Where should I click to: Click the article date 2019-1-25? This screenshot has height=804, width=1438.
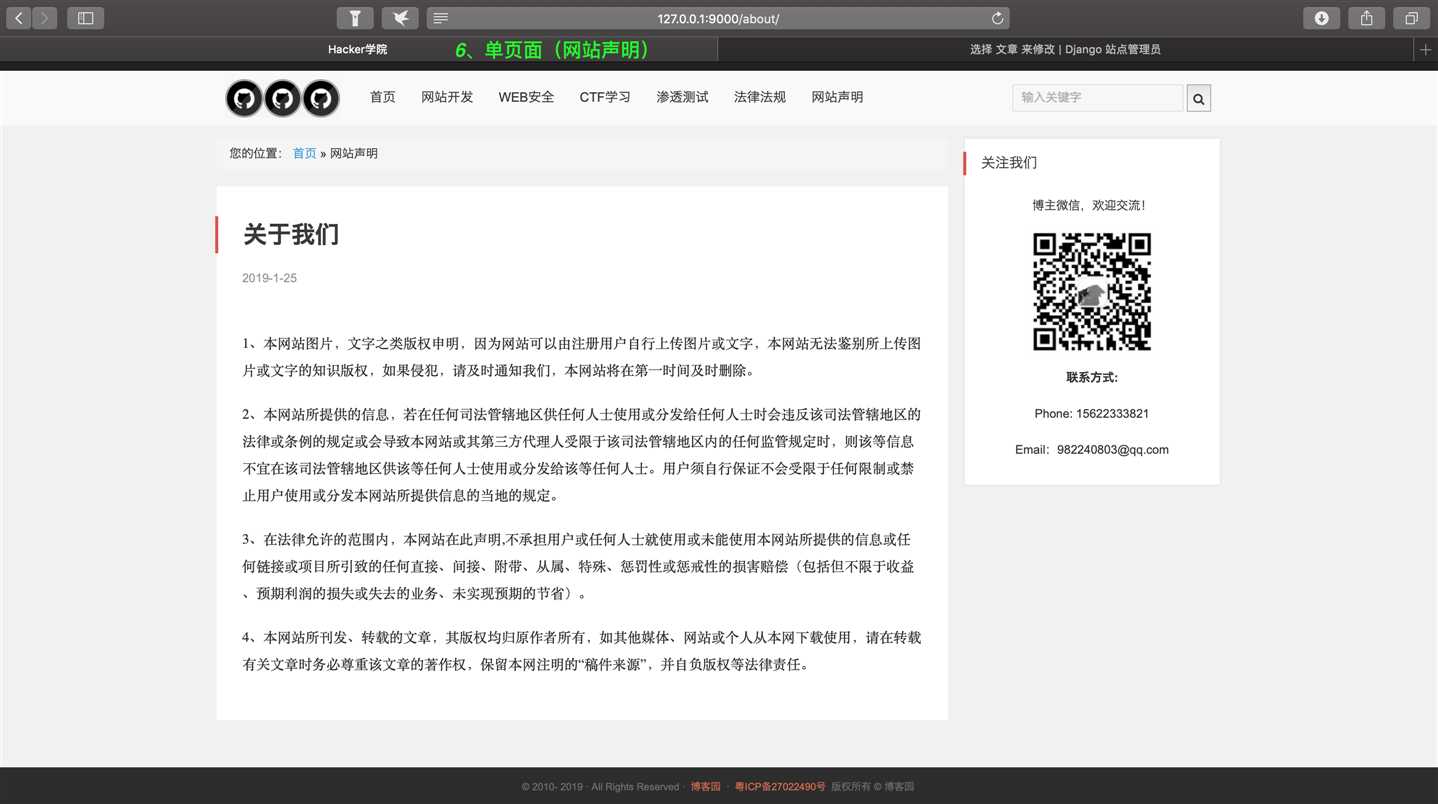pos(269,278)
